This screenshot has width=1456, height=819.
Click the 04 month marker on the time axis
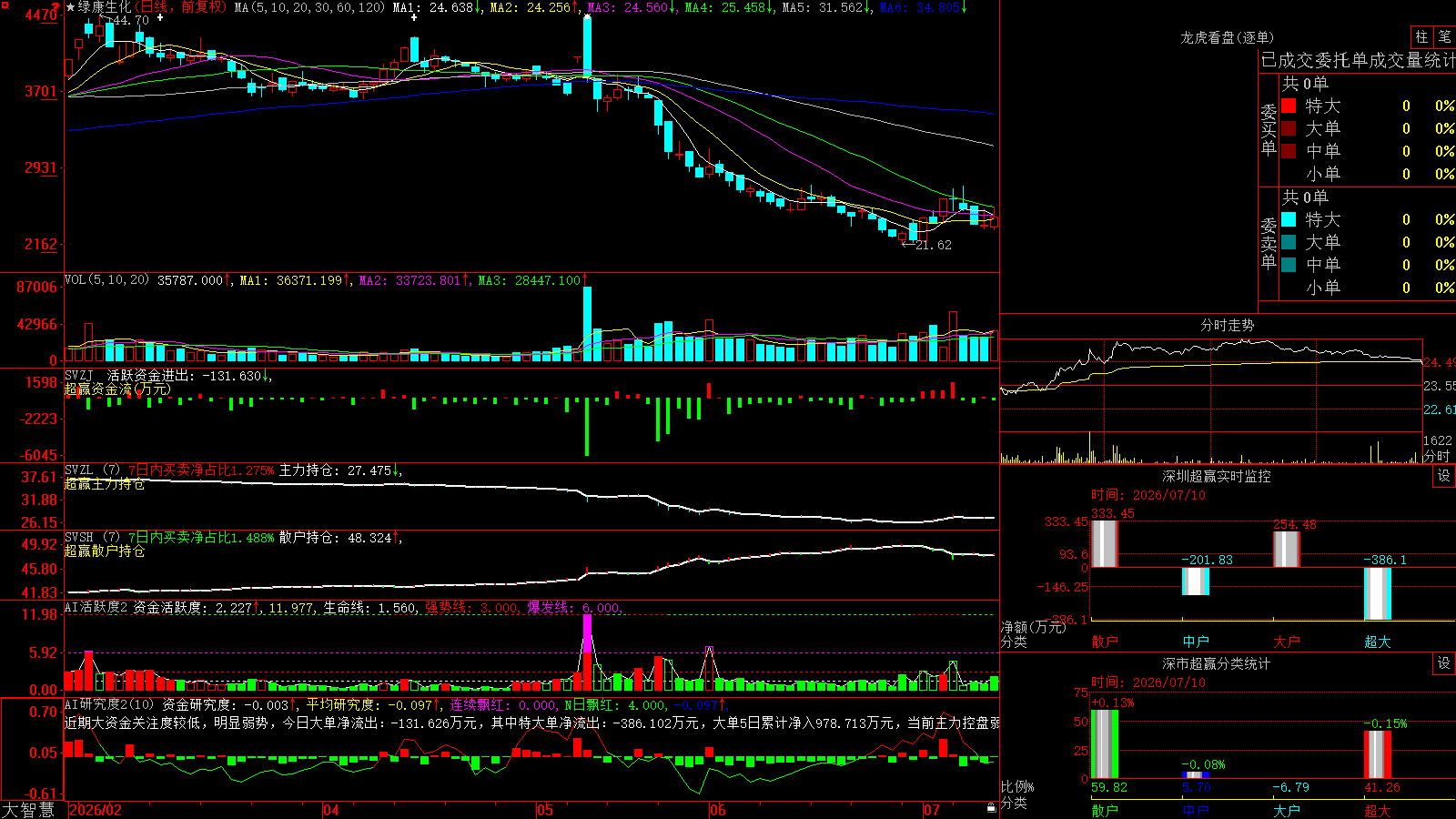pos(331,810)
